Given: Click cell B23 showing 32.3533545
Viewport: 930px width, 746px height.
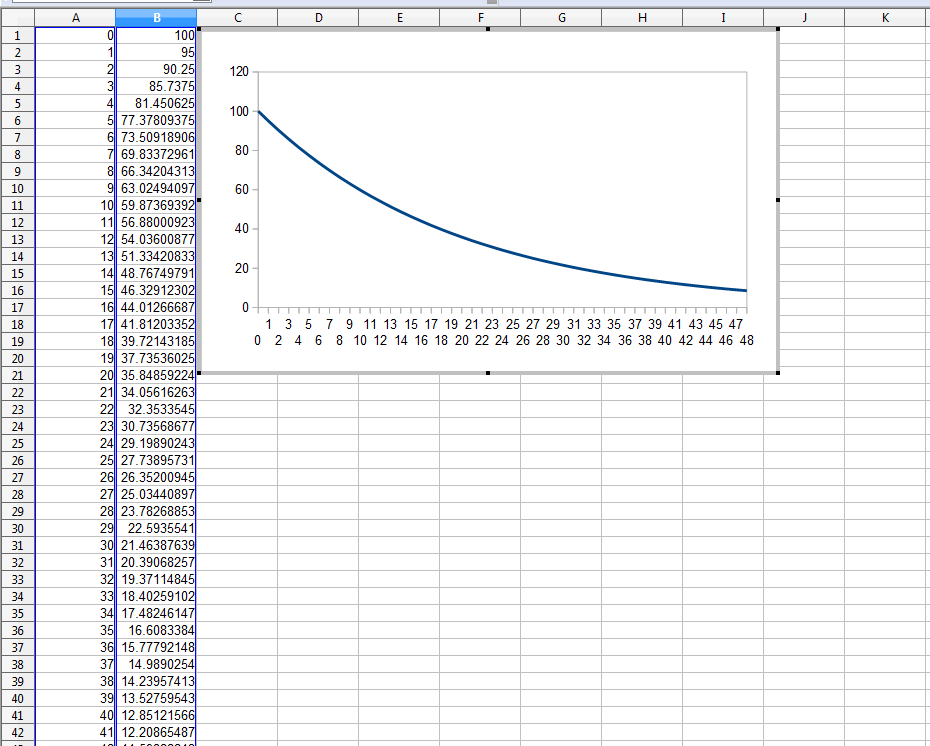Looking at the screenshot, I should [156, 409].
